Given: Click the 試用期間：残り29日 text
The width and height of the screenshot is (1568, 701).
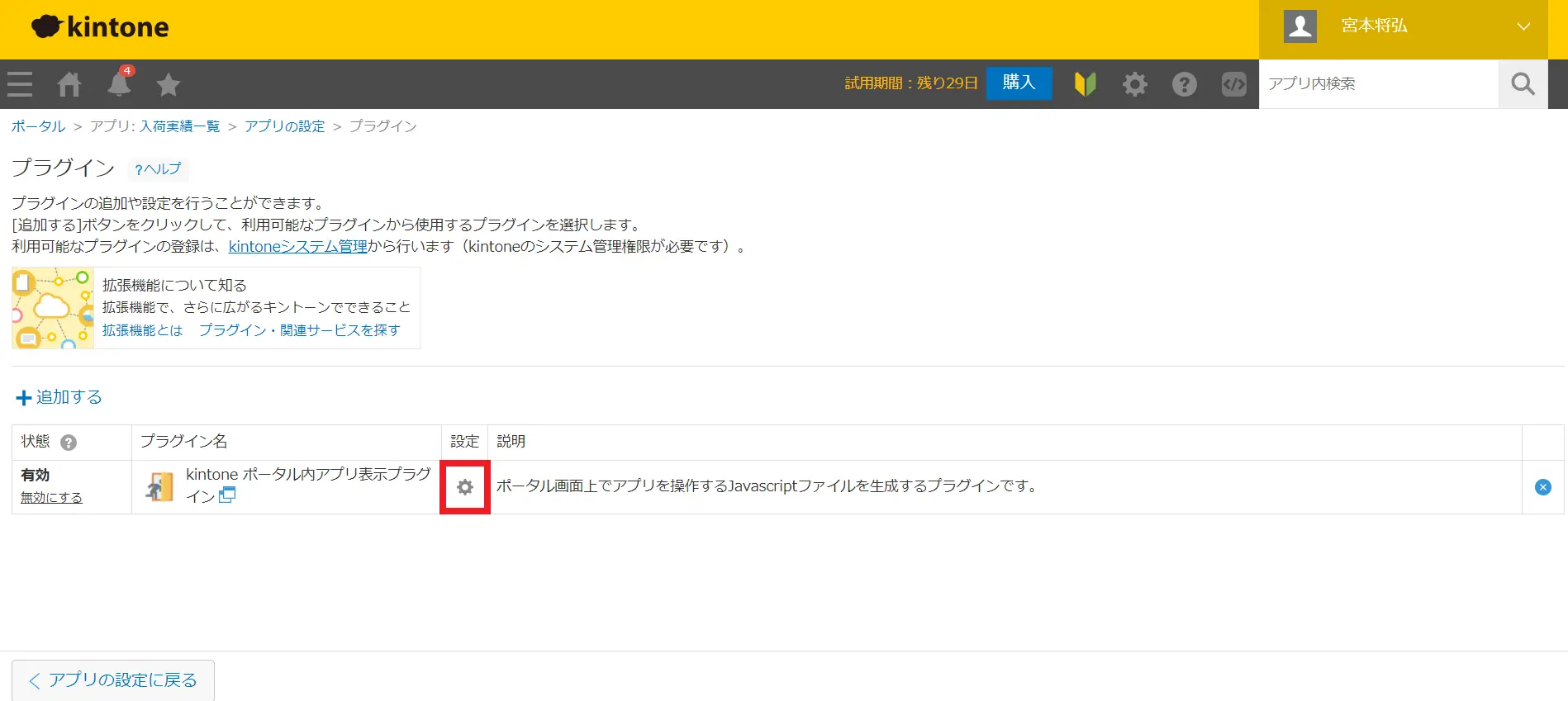Looking at the screenshot, I should (910, 83).
